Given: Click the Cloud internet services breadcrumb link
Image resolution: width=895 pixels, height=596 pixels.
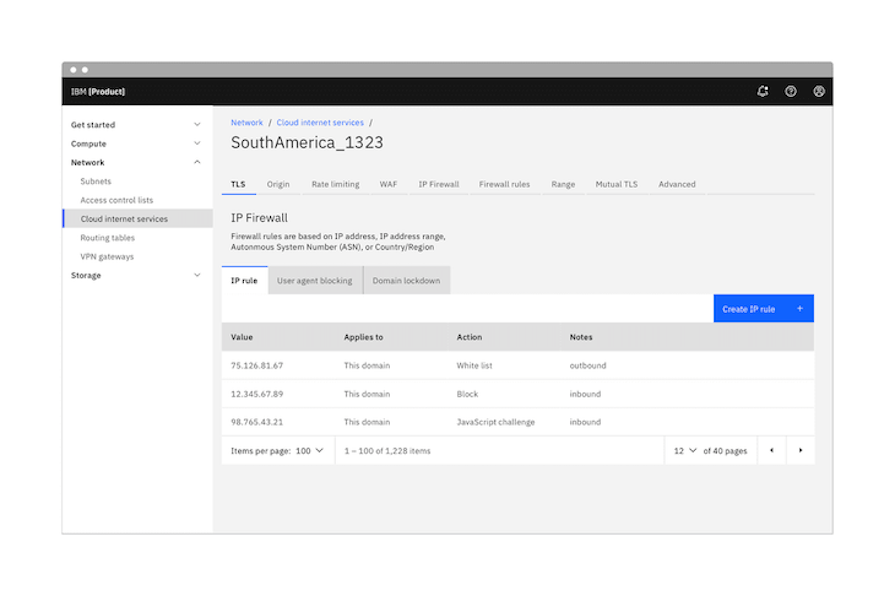Looking at the screenshot, I should coord(320,123).
